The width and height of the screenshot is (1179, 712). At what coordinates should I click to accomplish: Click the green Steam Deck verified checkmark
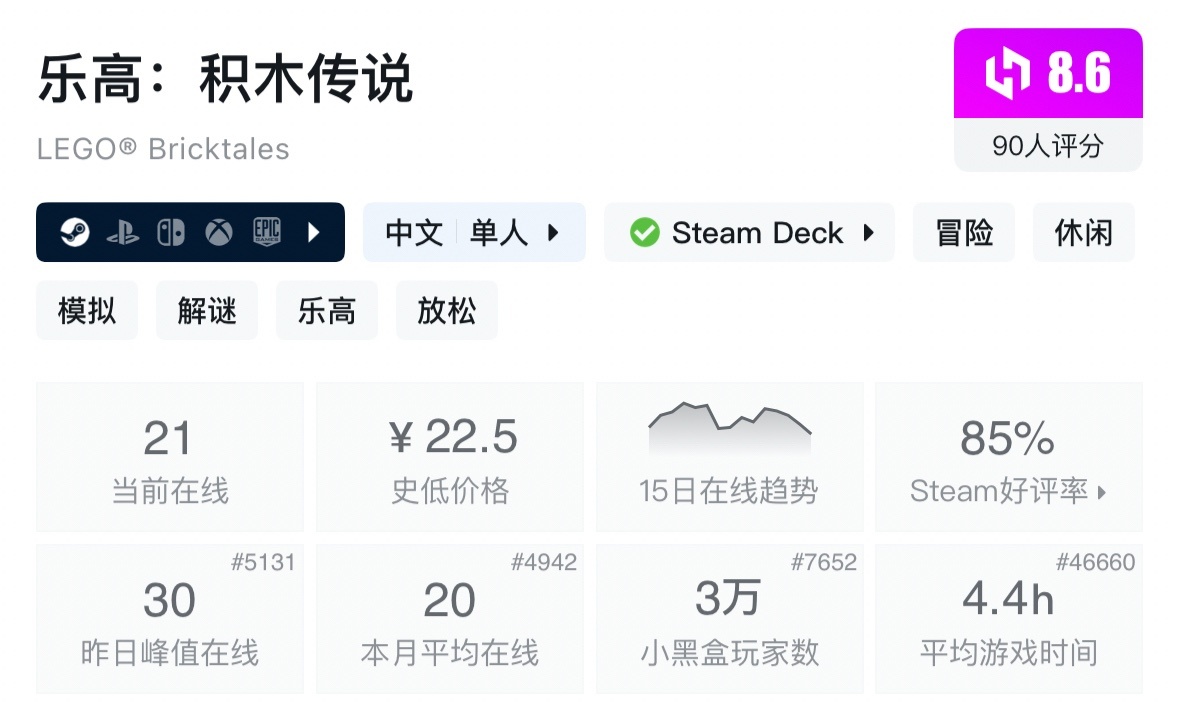click(644, 233)
